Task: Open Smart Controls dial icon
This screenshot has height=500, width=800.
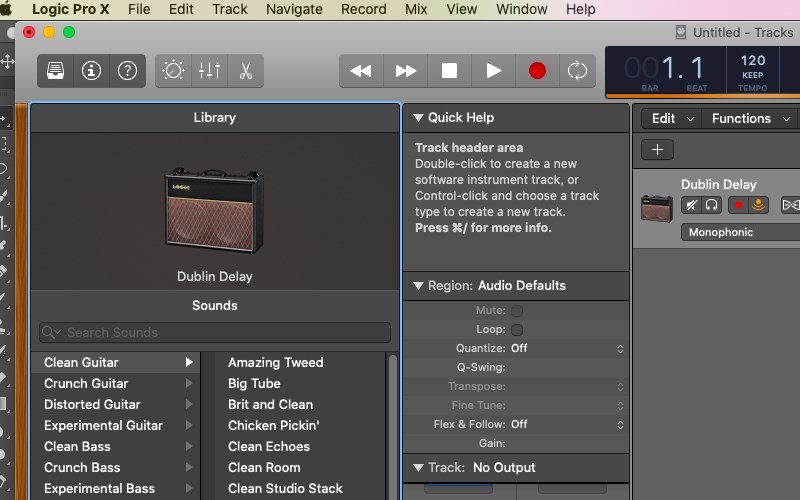Action: pyautogui.click(x=173, y=71)
